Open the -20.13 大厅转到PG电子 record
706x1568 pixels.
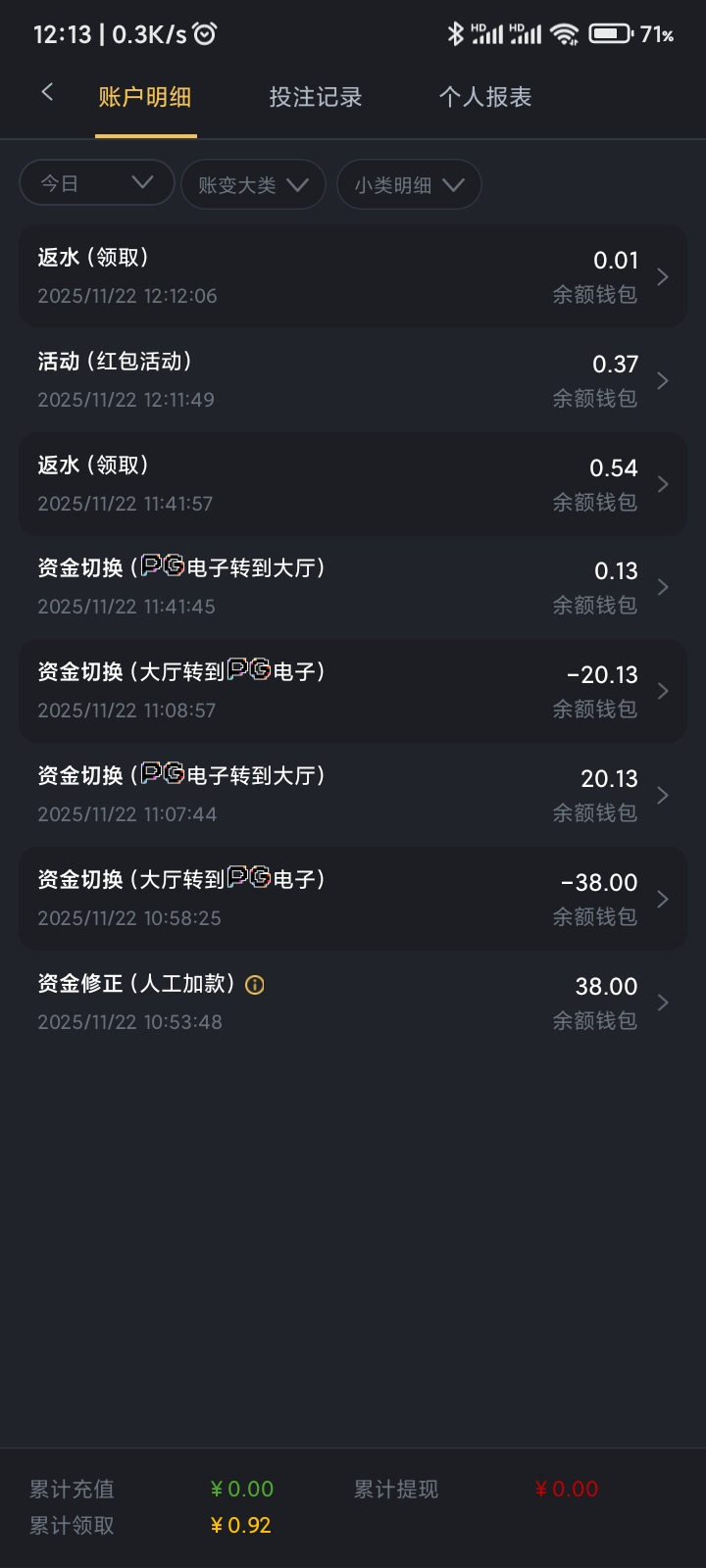point(353,691)
